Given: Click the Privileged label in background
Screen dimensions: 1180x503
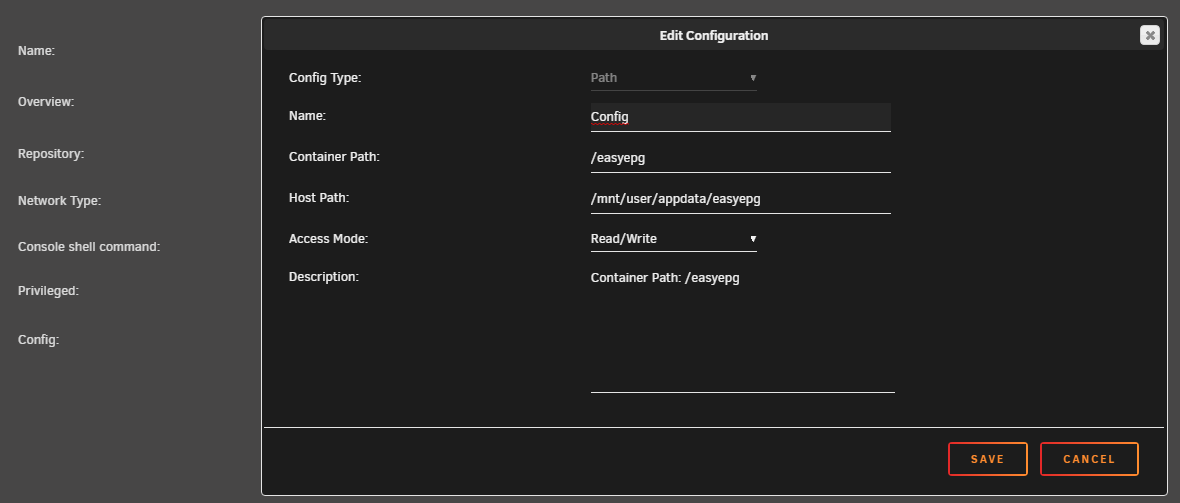Looking at the screenshot, I should 48,291.
